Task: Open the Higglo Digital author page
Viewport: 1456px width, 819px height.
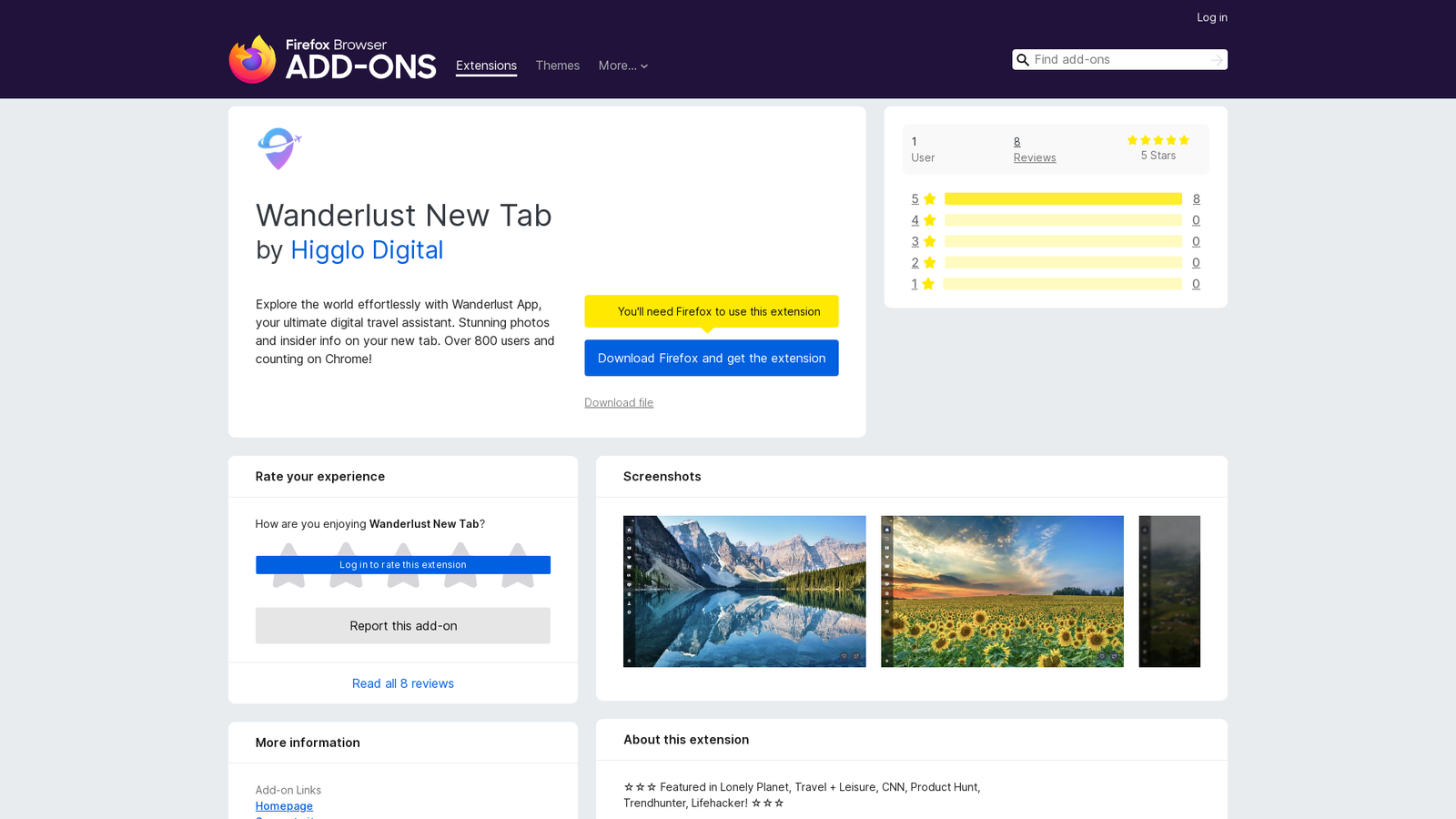Action: coord(367,249)
